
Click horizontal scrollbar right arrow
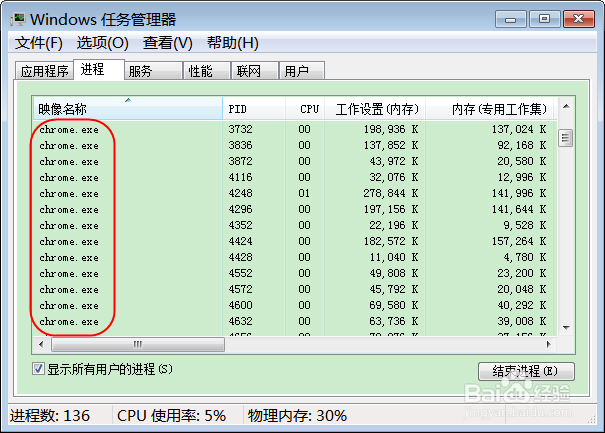pos(549,344)
